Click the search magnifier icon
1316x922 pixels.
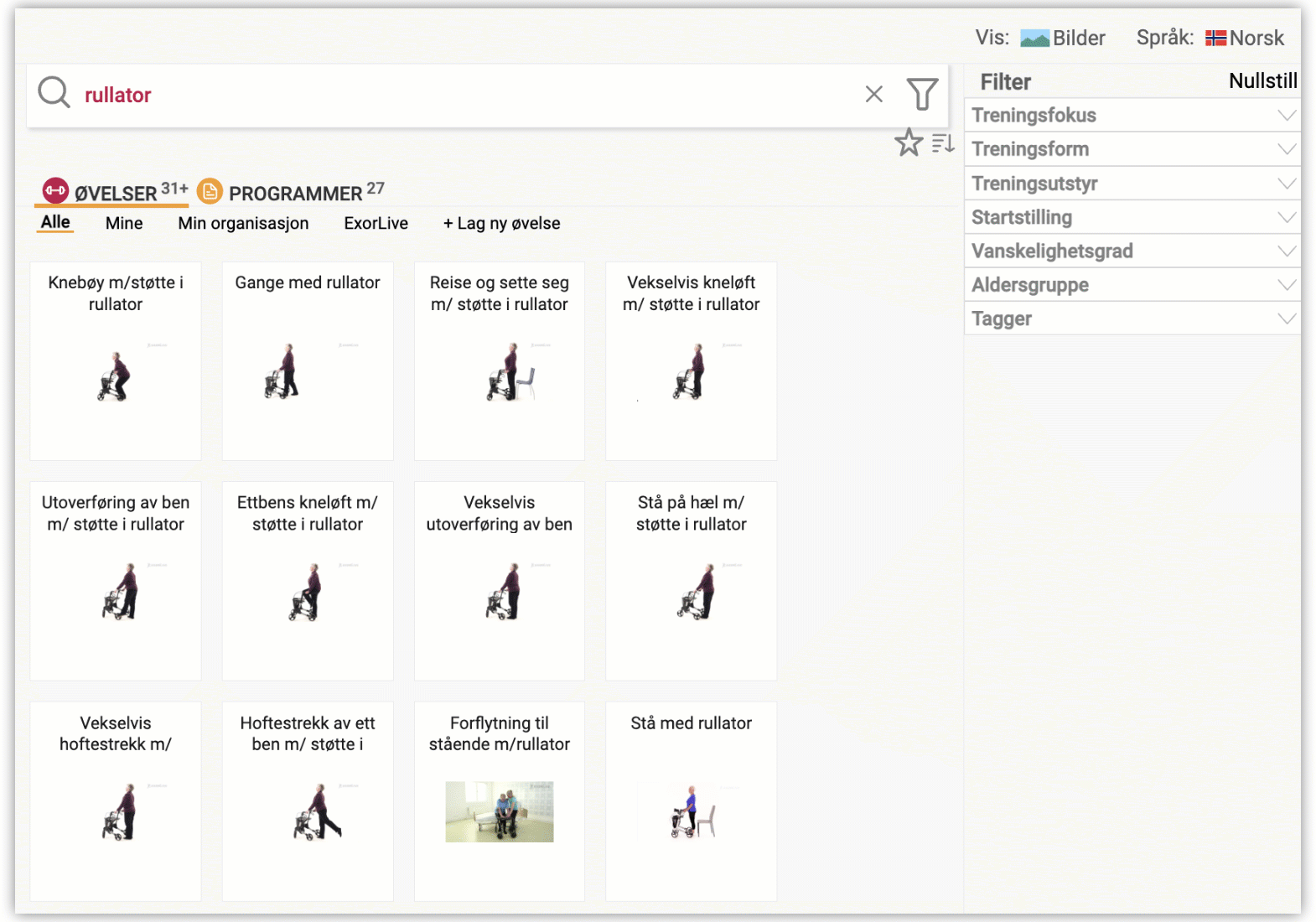(54, 92)
